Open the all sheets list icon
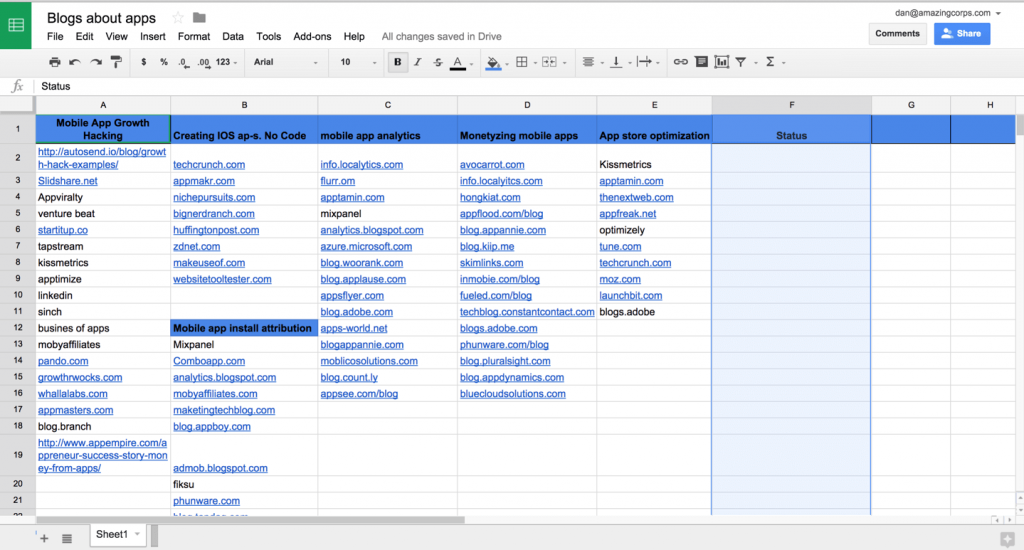This screenshot has height=550, width=1024. (x=67, y=538)
